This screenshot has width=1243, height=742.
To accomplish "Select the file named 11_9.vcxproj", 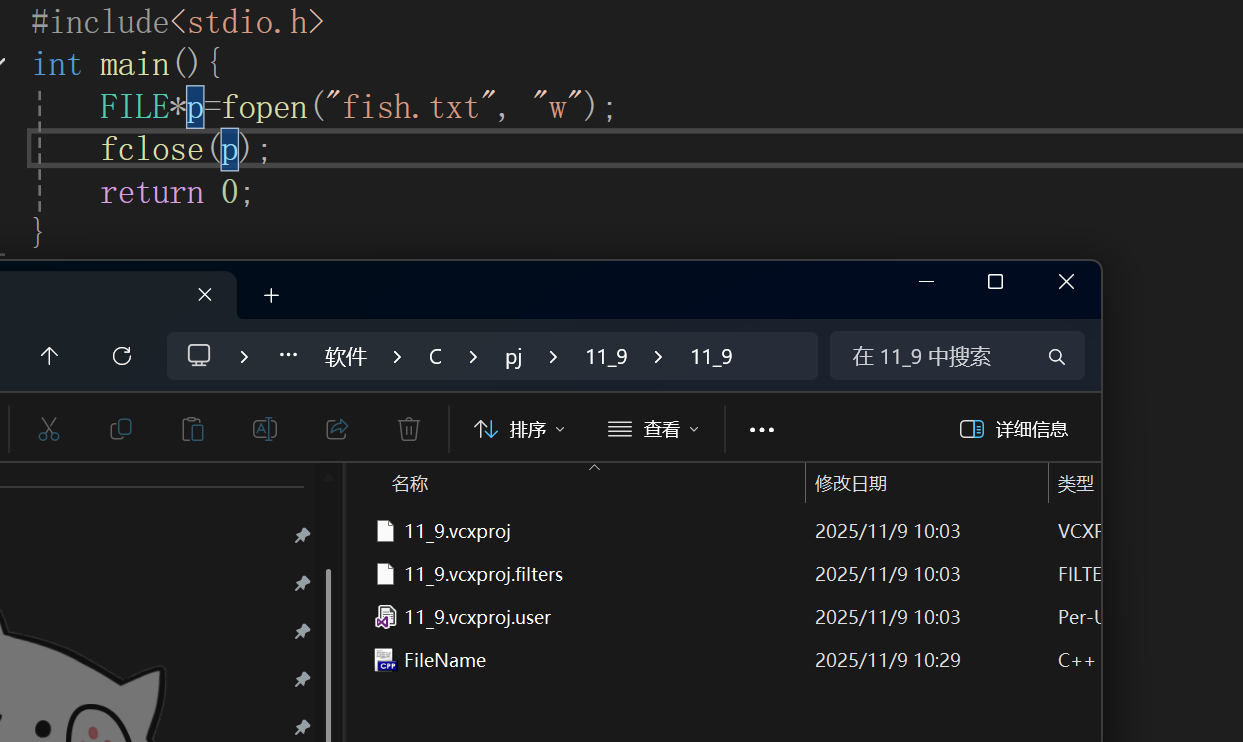I will [457, 531].
